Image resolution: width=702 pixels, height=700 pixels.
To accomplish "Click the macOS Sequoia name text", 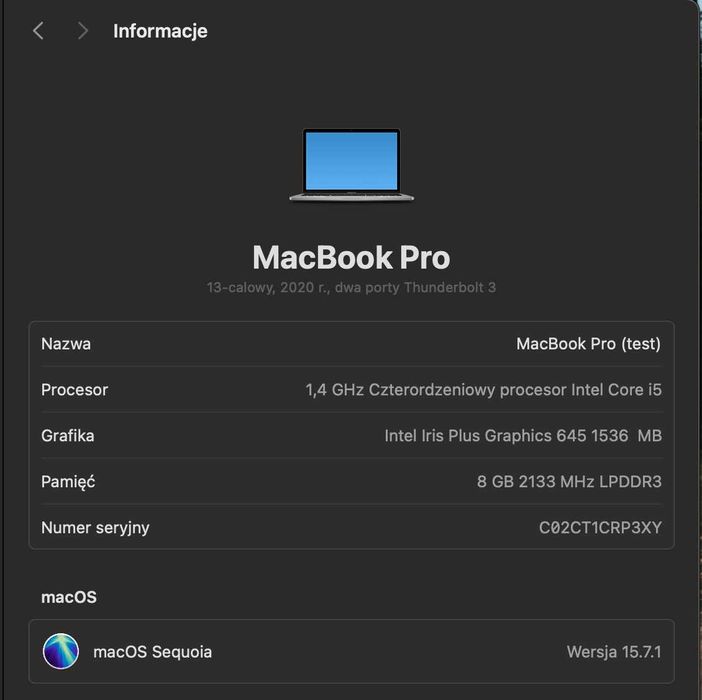I will click(x=153, y=652).
